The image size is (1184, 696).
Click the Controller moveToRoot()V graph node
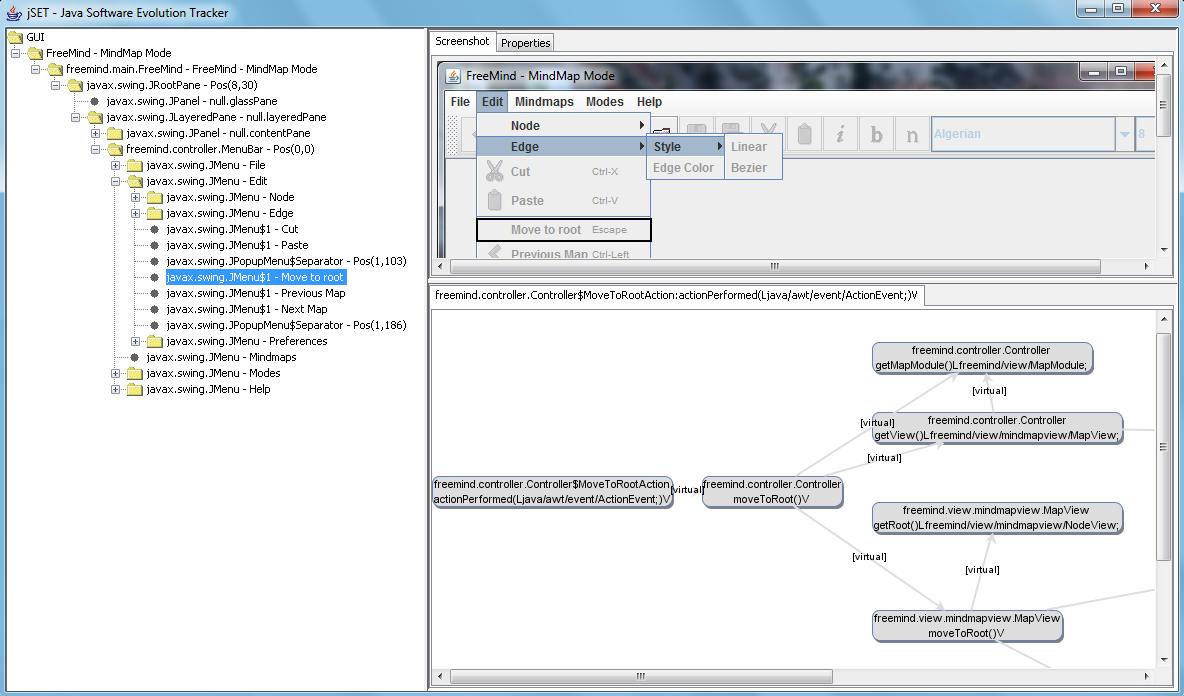click(x=772, y=491)
